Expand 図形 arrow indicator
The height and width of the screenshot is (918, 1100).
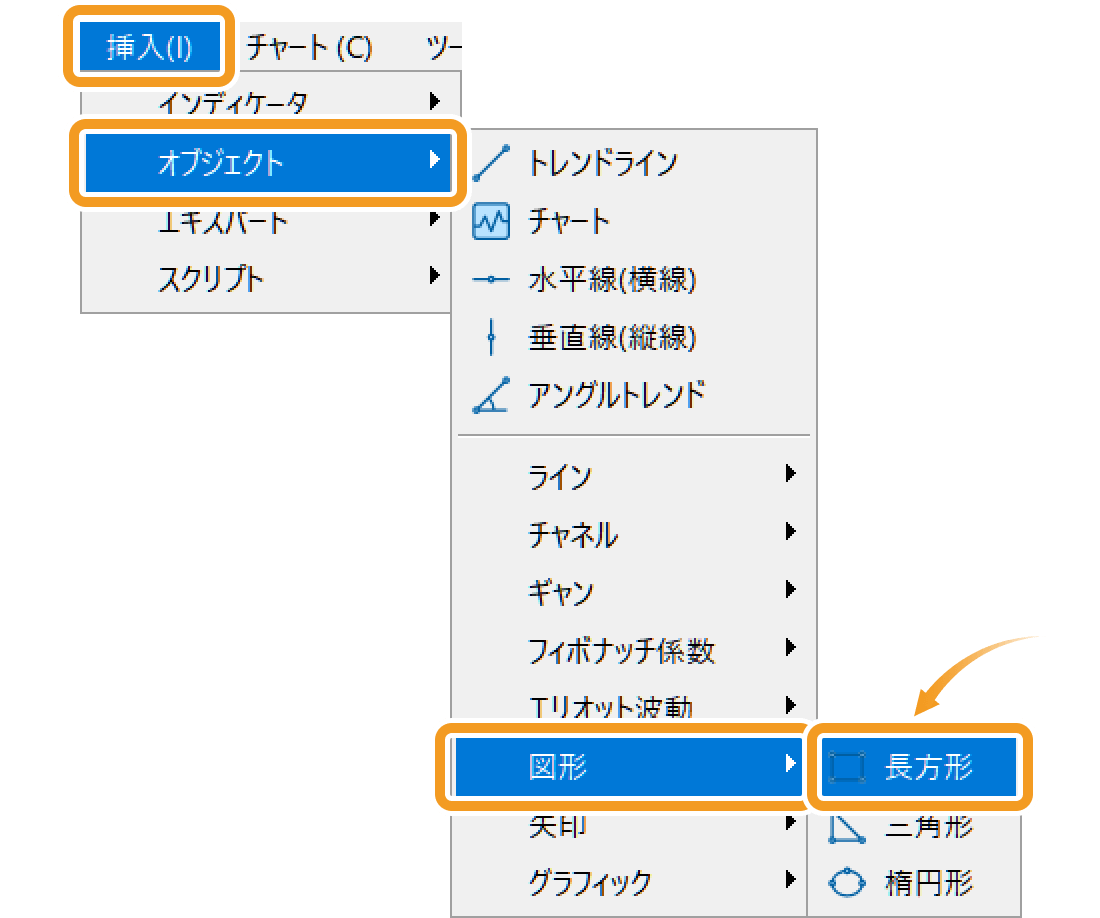791,763
